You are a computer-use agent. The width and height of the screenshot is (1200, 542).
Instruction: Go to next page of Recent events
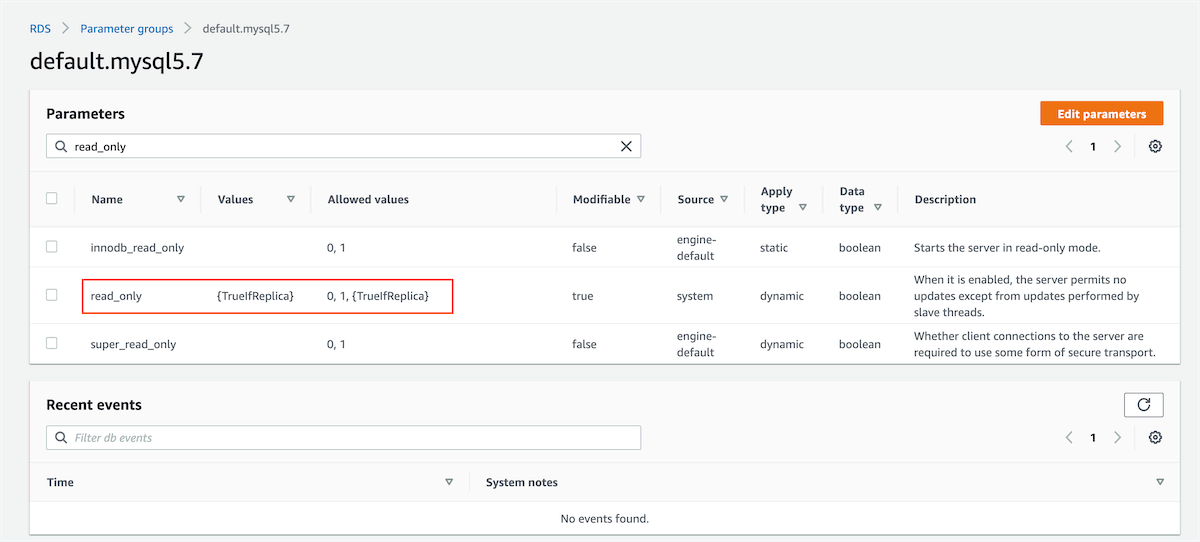click(x=1117, y=438)
